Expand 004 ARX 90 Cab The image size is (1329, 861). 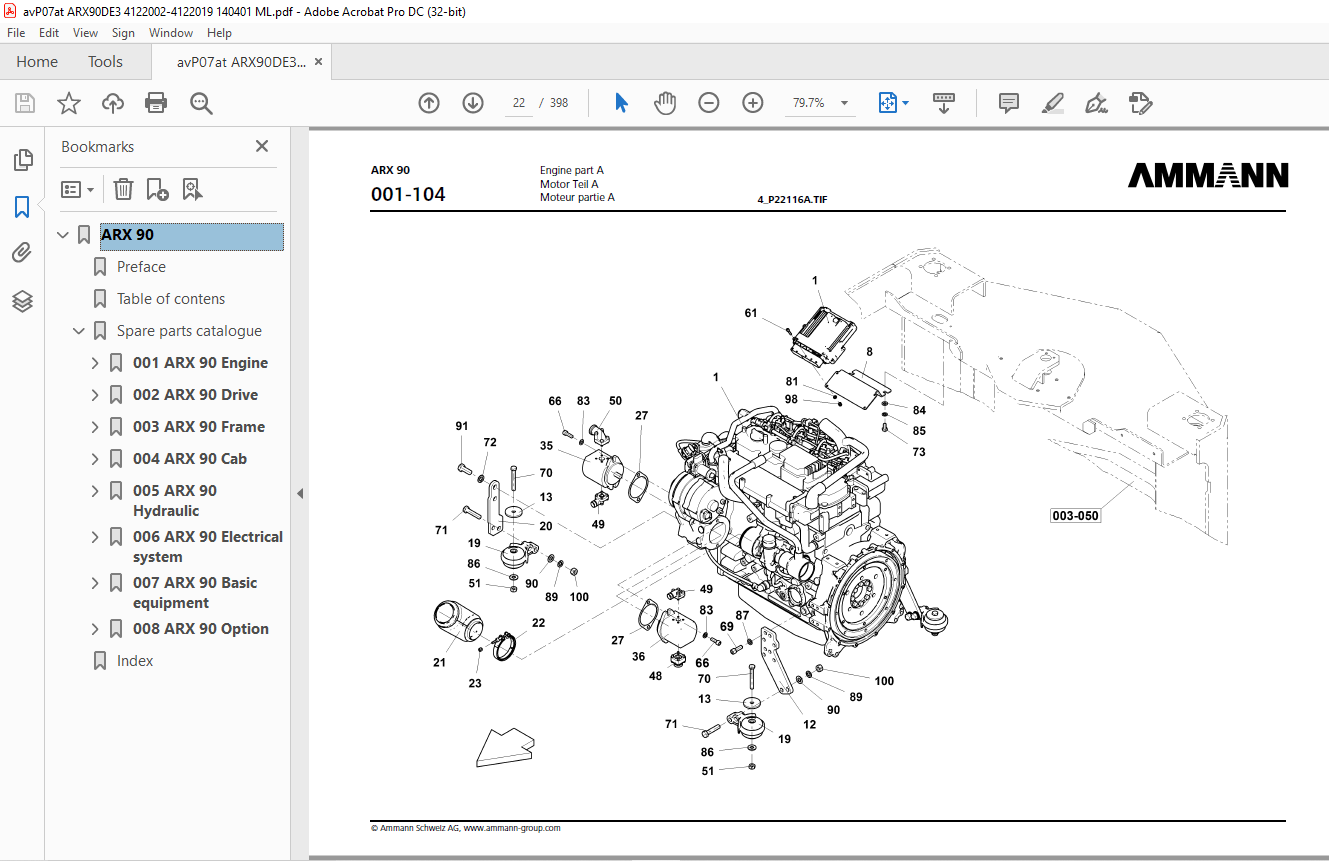pyautogui.click(x=95, y=459)
